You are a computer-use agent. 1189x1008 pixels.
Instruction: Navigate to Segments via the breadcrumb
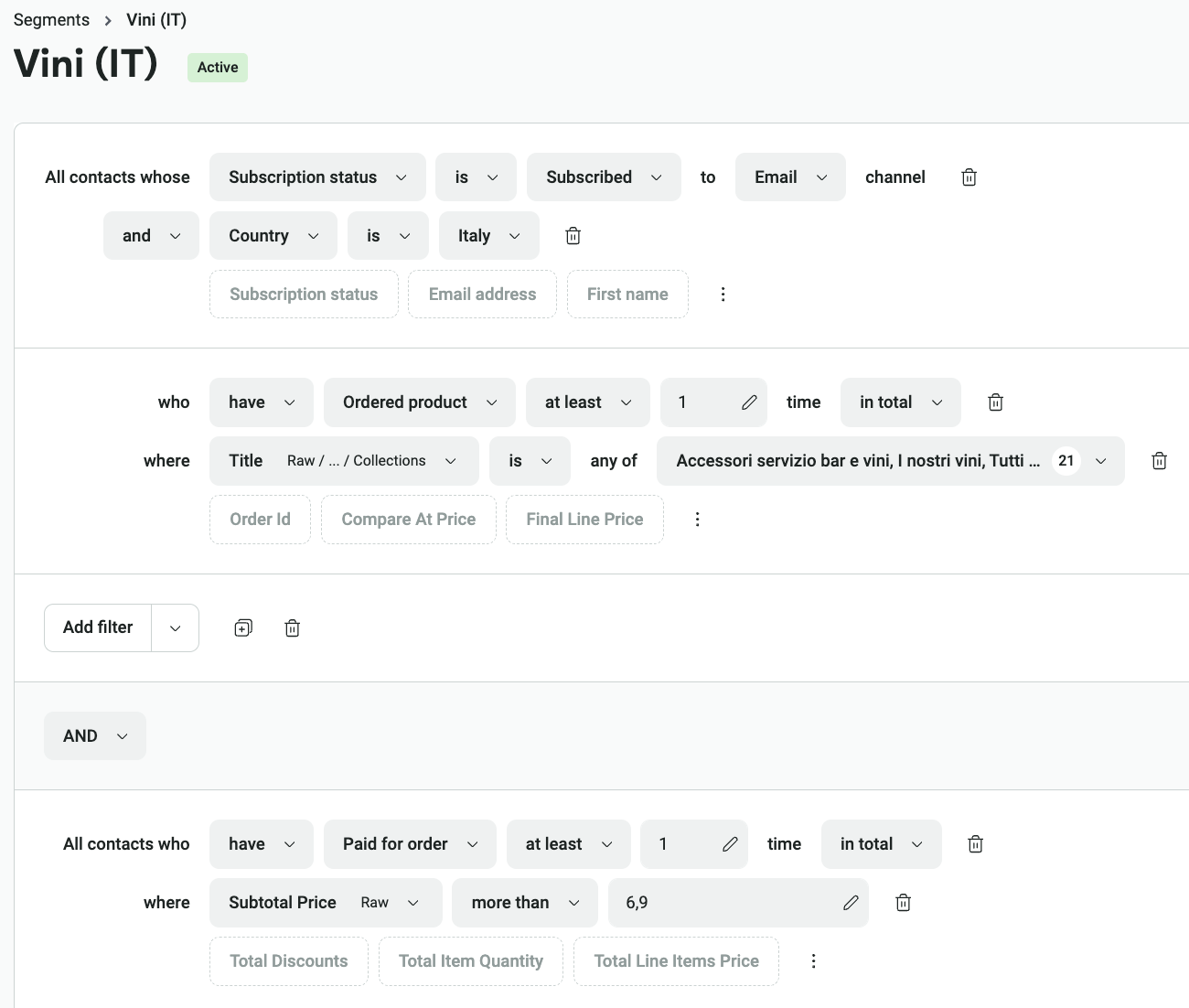tap(51, 19)
